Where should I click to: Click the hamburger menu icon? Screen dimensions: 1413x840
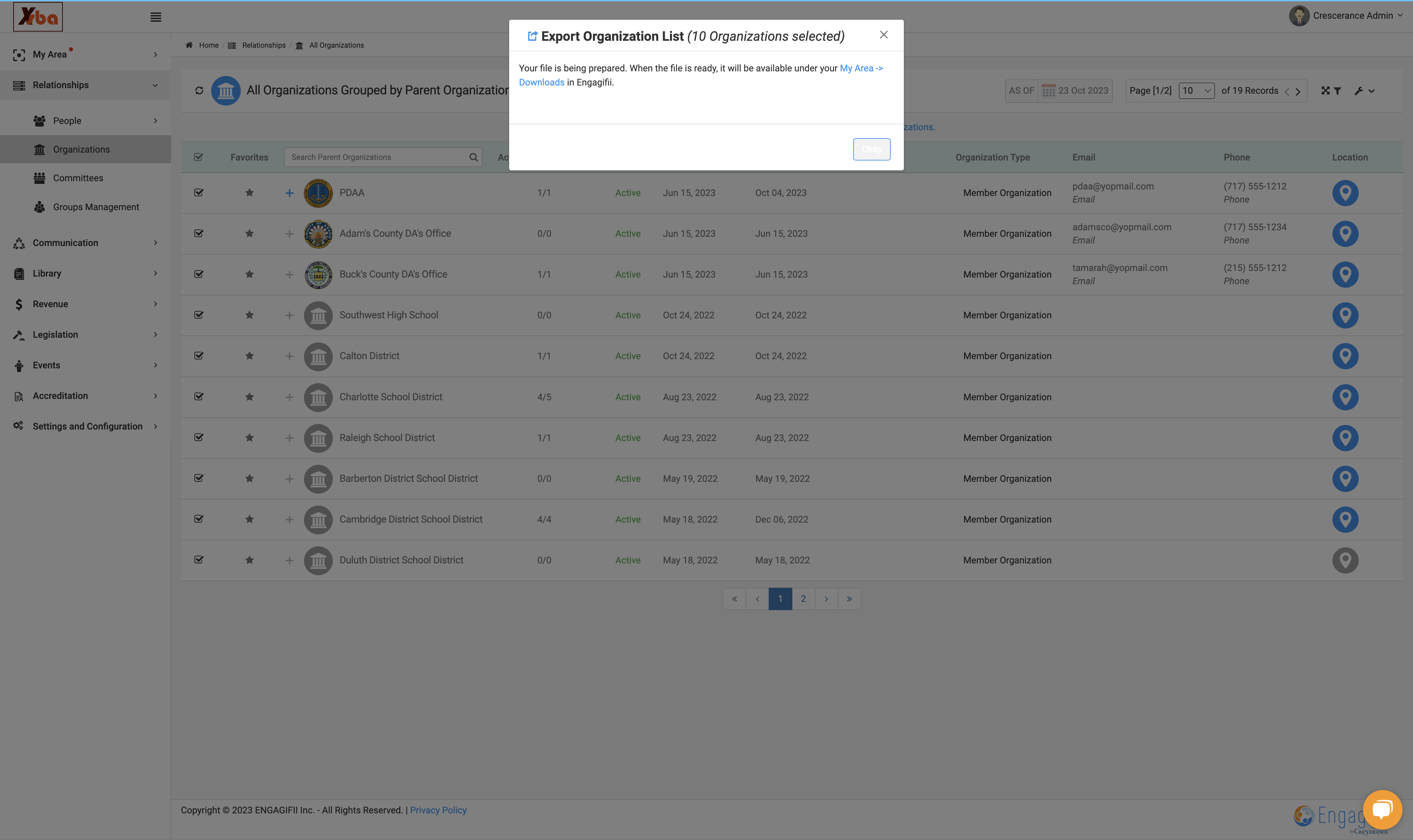tap(156, 17)
